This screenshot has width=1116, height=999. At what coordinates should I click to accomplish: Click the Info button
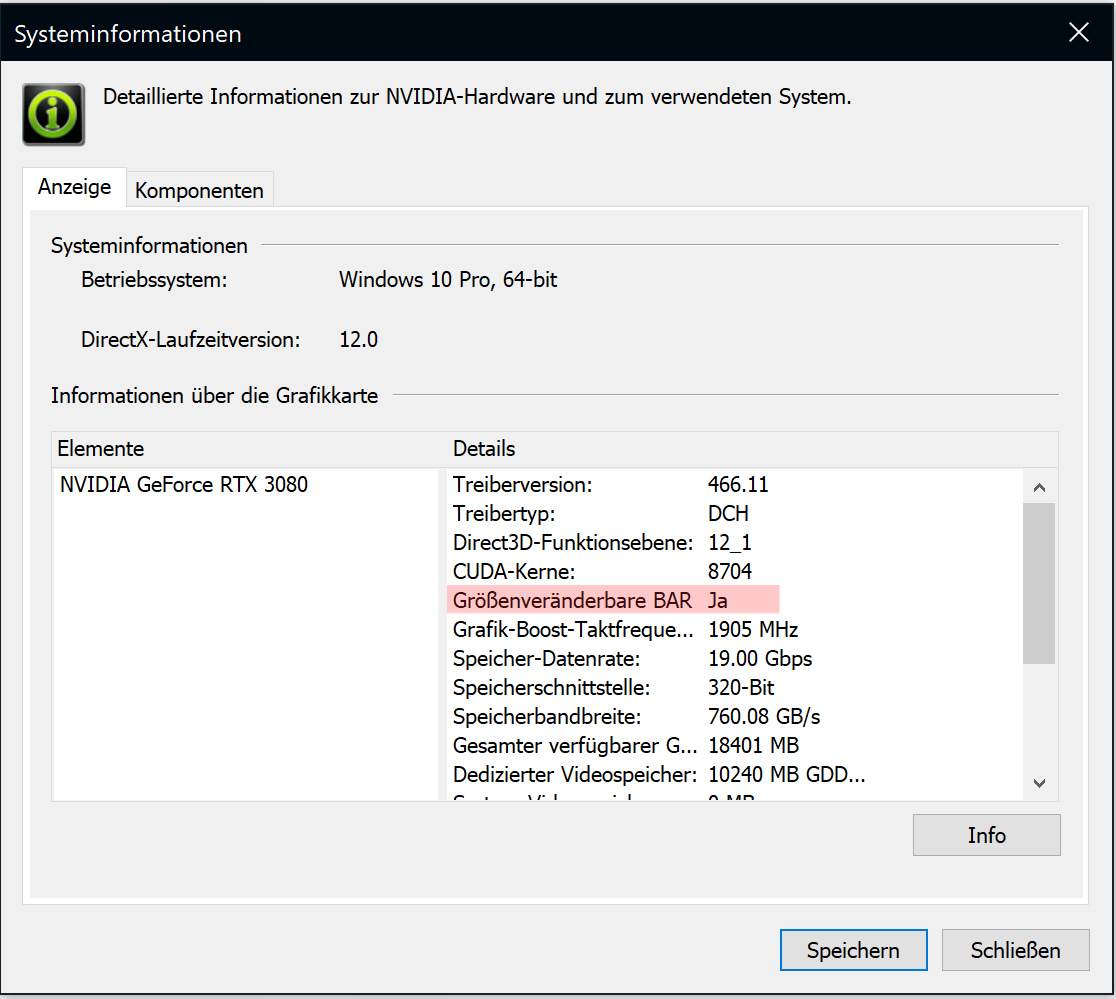tap(986, 835)
